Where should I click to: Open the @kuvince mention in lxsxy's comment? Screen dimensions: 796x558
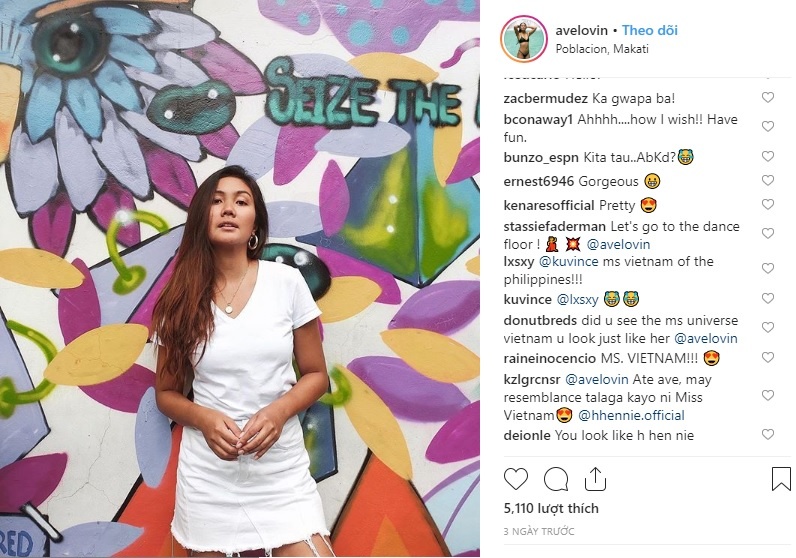pos(568,261)
